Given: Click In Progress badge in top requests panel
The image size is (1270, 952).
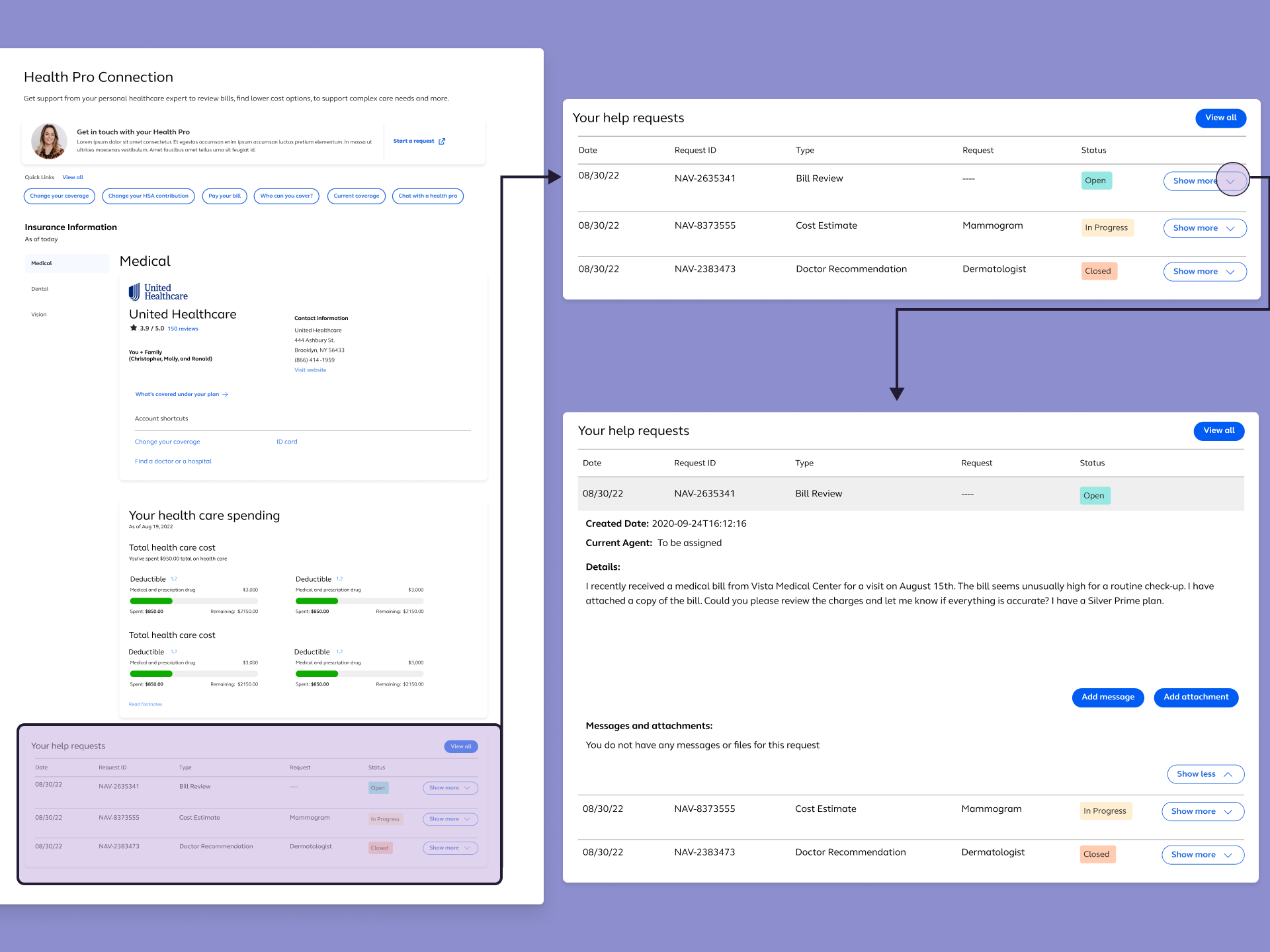Looking at the screenshot, I should click(x=1106, y=227).
